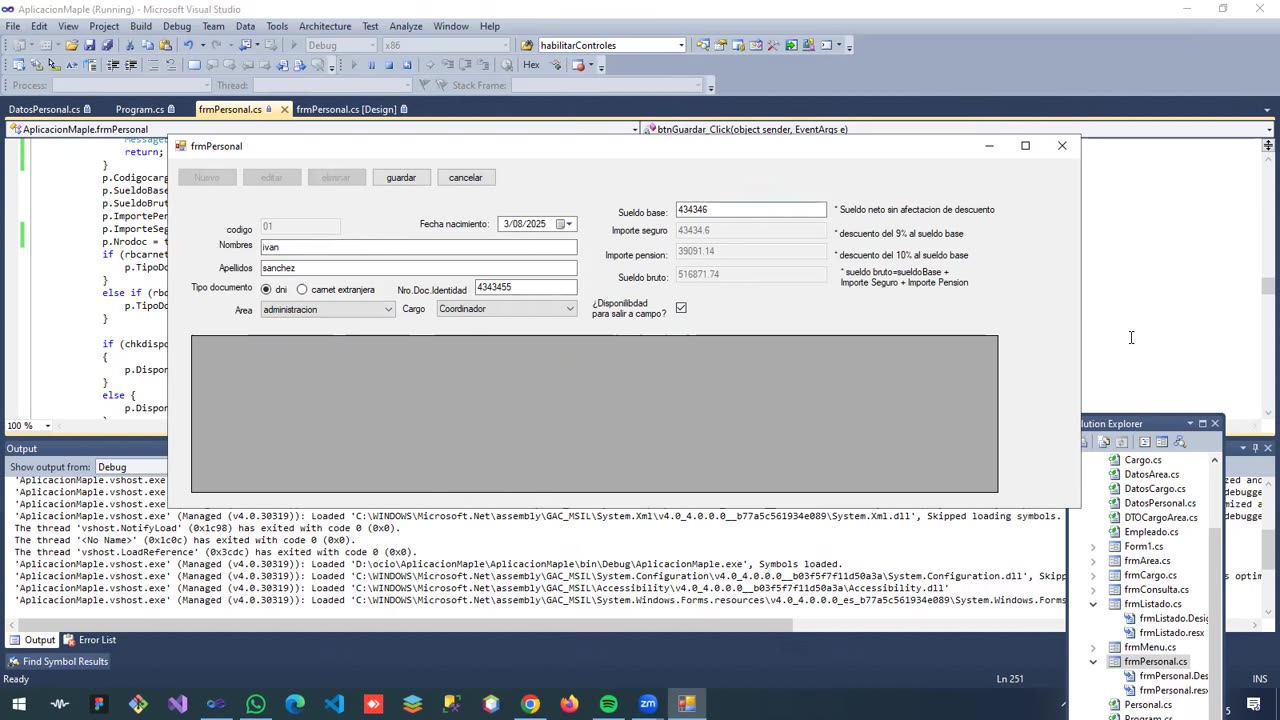Click the Apellidos text field

click(x=419, y=268)
